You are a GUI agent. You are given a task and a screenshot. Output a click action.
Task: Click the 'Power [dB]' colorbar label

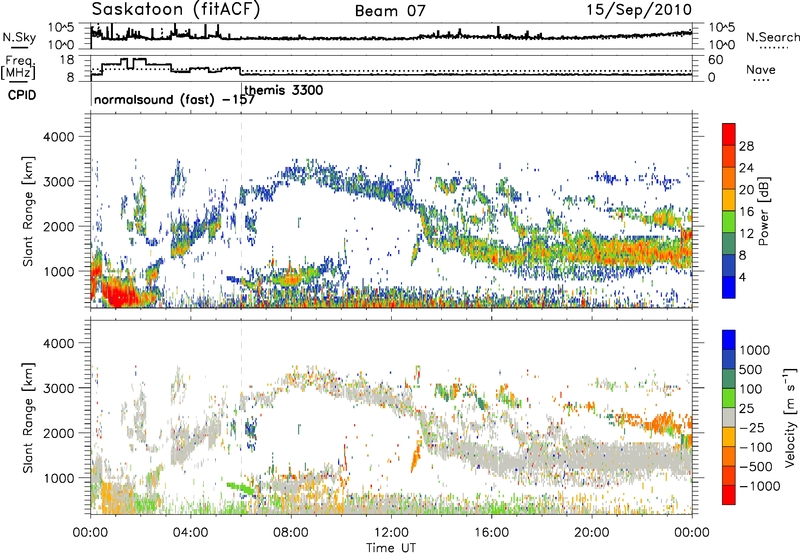tap(763, 211)
